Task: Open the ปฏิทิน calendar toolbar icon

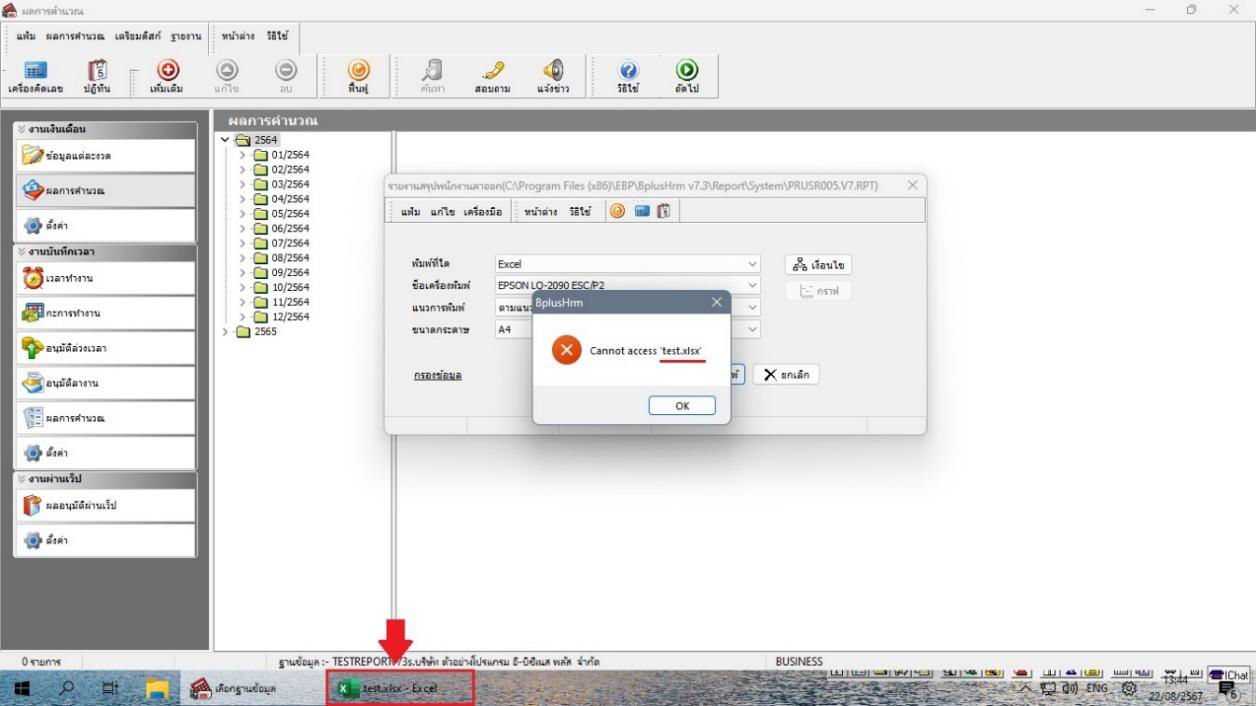Action: tap(97, 75)
